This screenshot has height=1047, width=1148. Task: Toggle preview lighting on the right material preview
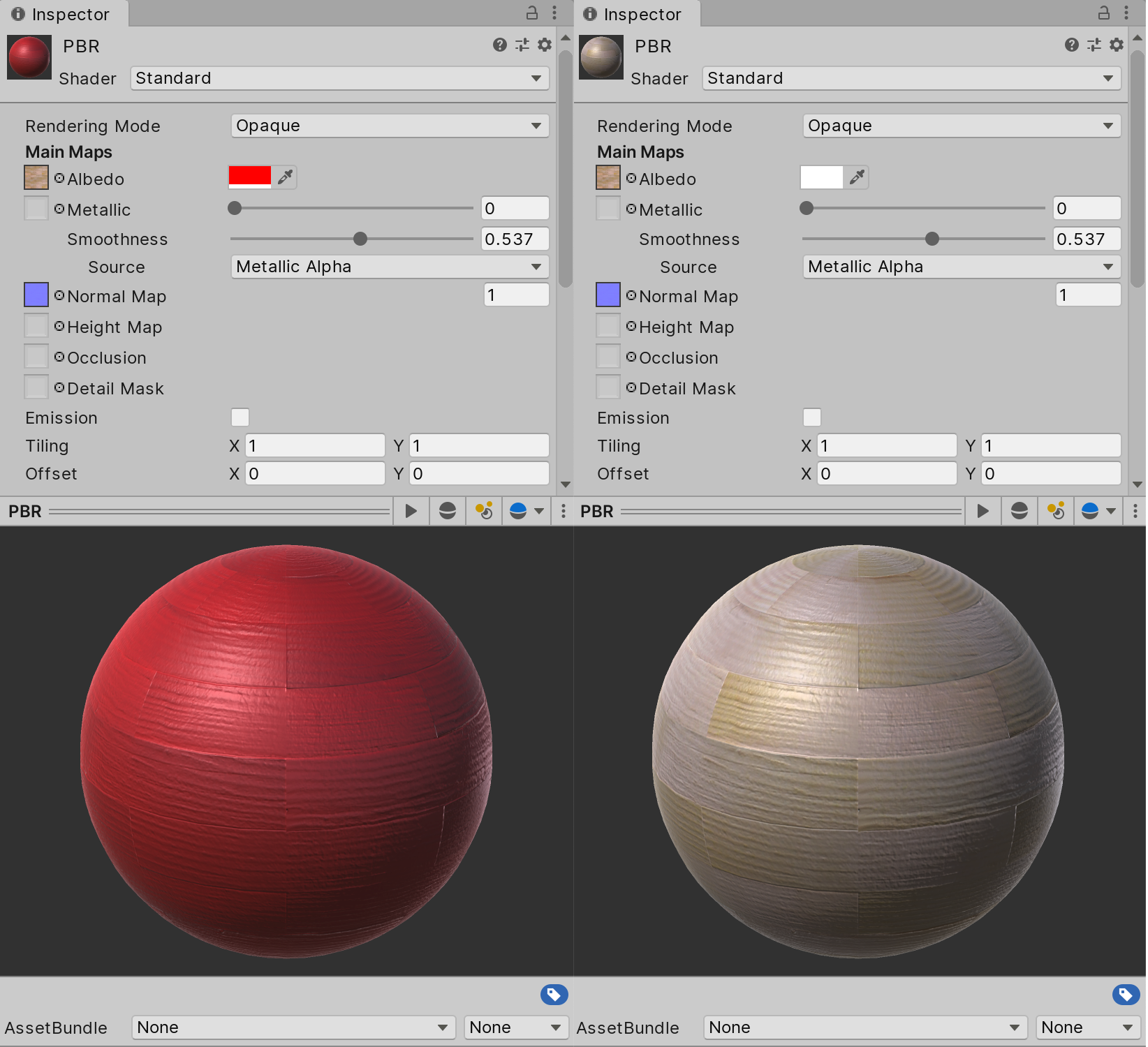pos(1055,511)
